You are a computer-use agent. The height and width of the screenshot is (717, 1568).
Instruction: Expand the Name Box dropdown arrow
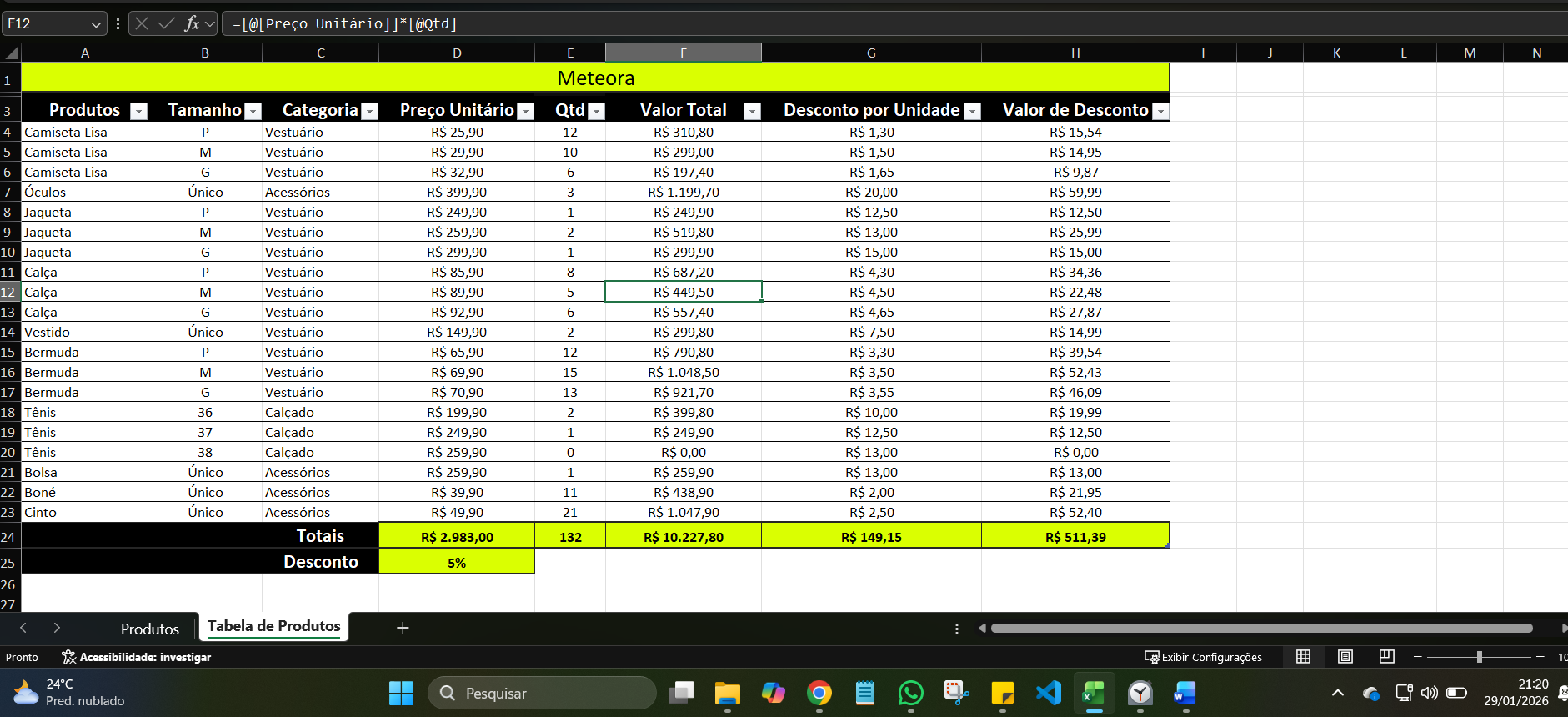click(x=96, y=24)
